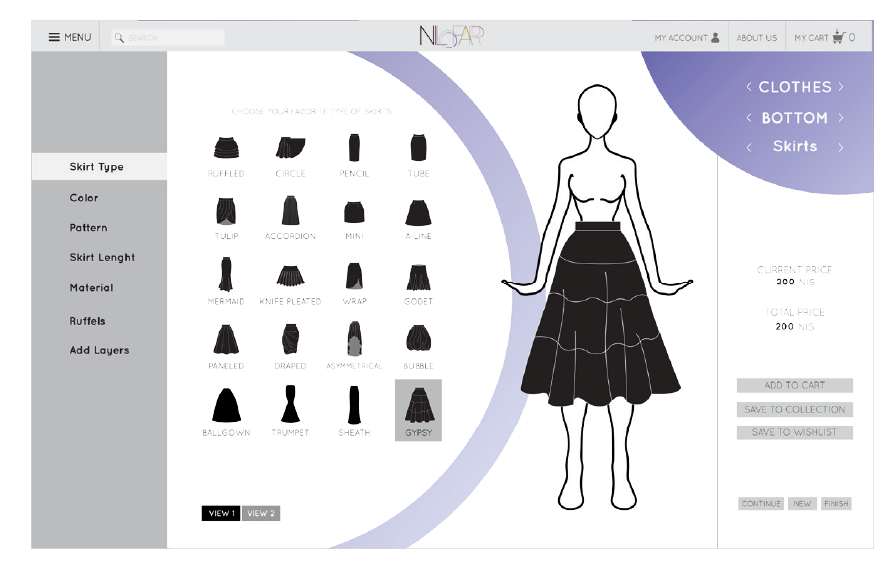Click the NILOFAR logo
Image resolution: width=894 pixels, height=570 pixels.
pos(451,36)
